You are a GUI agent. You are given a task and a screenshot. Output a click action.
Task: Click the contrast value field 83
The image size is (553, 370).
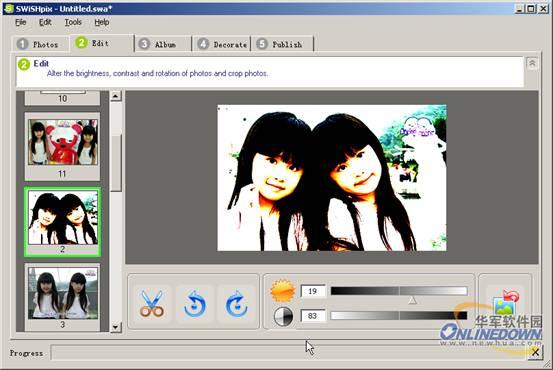point(313,316)
